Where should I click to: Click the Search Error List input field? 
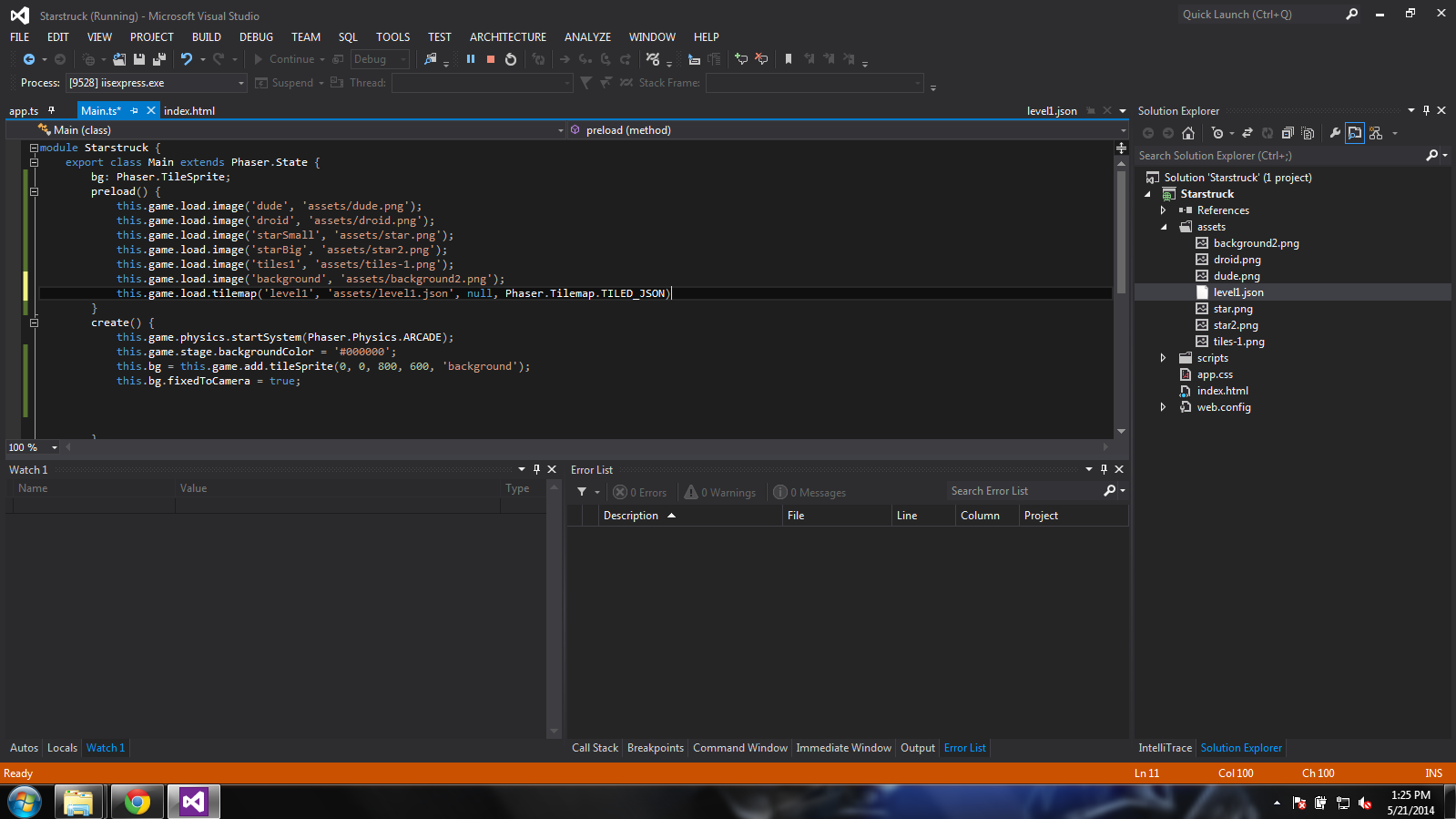[x=1023, y=491]
